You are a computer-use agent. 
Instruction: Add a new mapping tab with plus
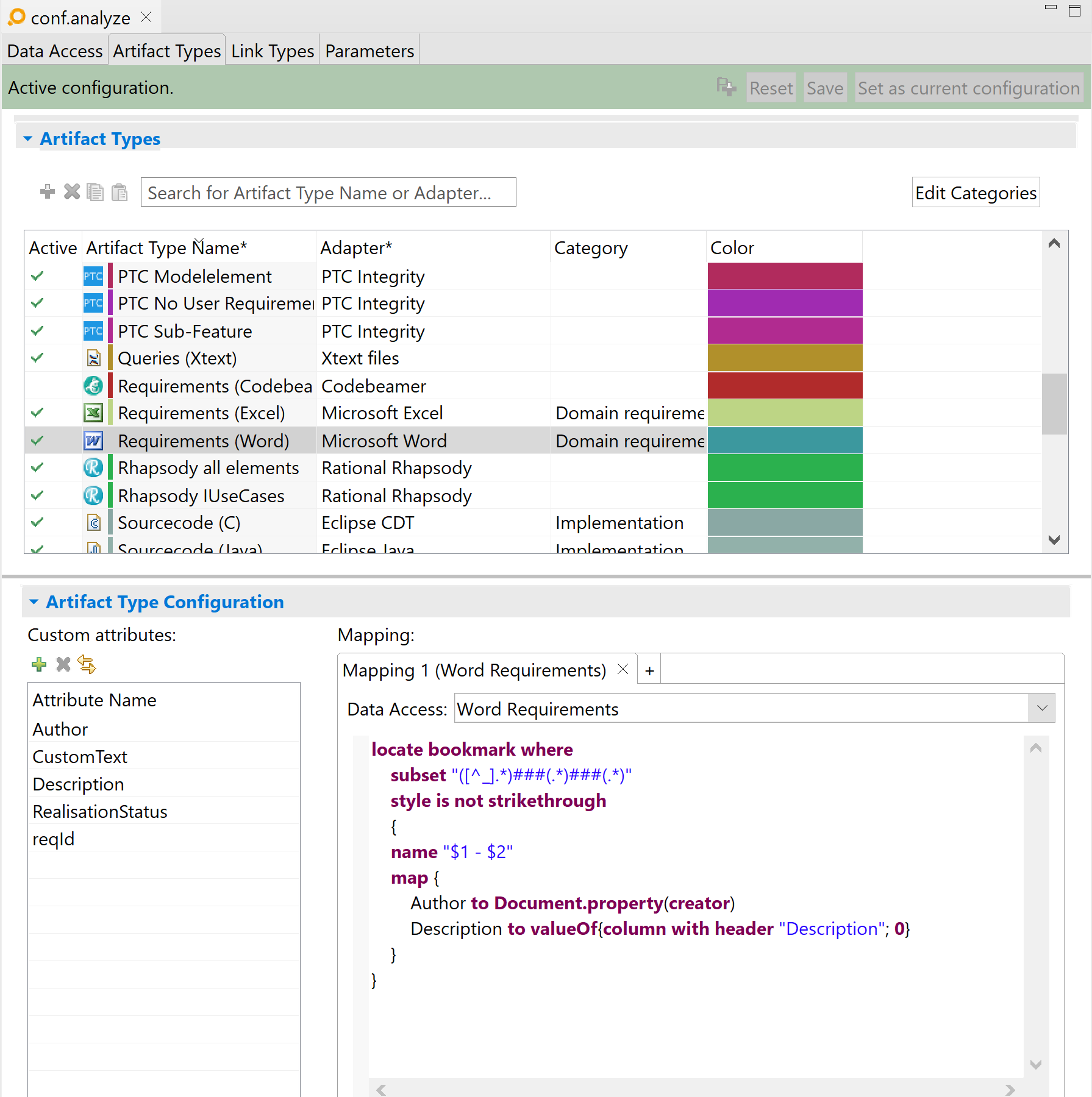[650, 670]
